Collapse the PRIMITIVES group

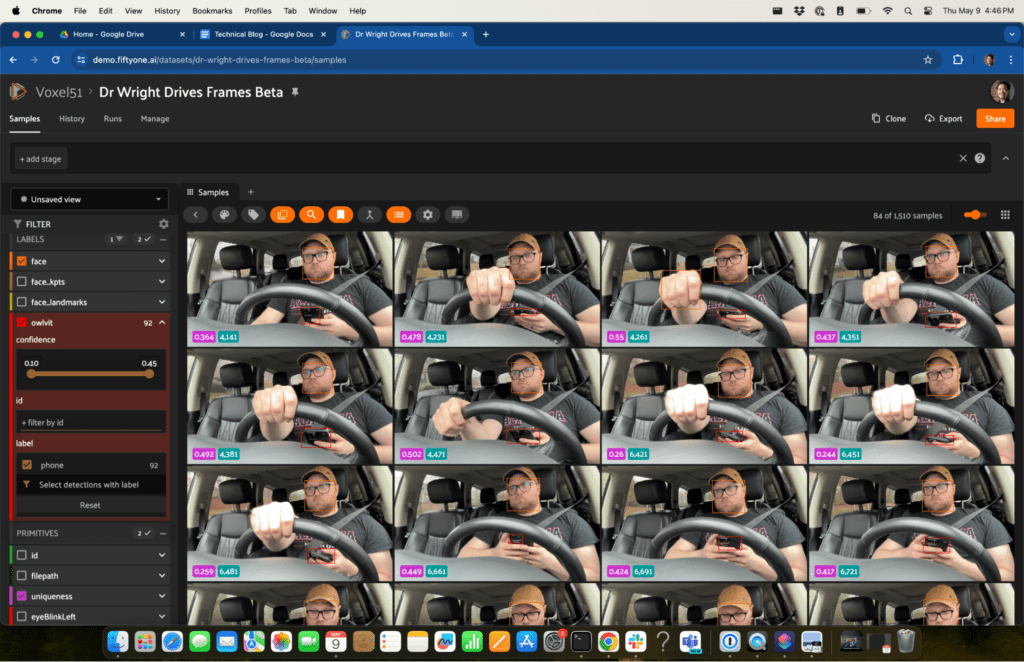(x=163, y=533)
